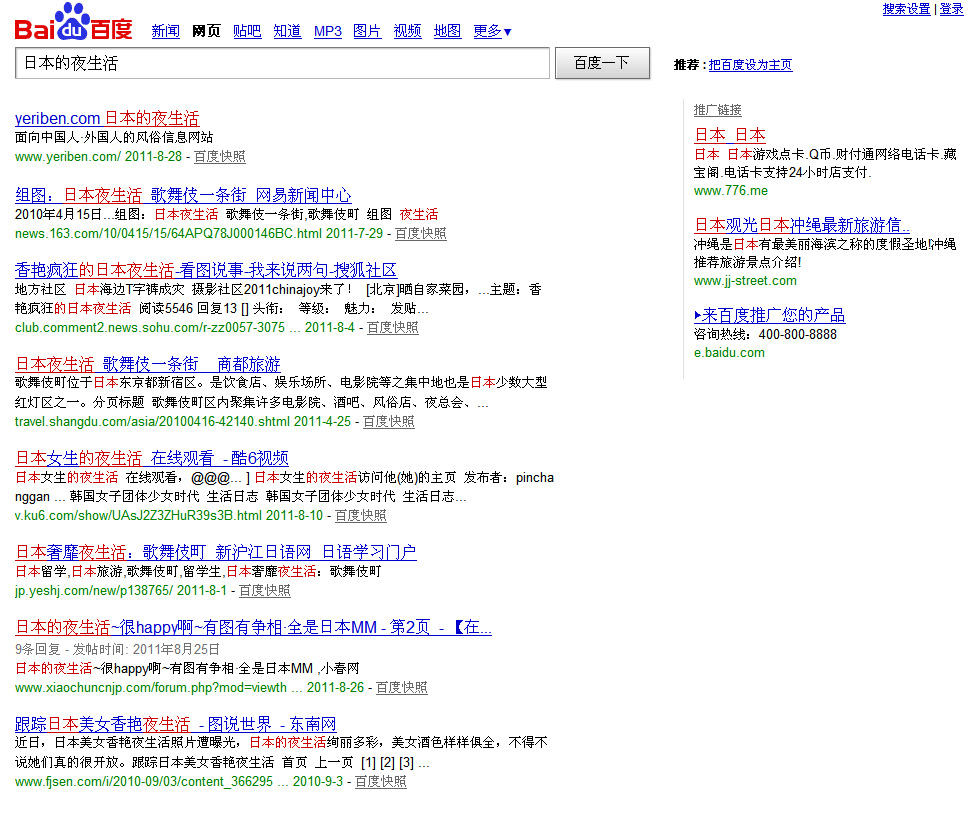
Task: Open the 新闻 news tab
Action: pos(166,31)
